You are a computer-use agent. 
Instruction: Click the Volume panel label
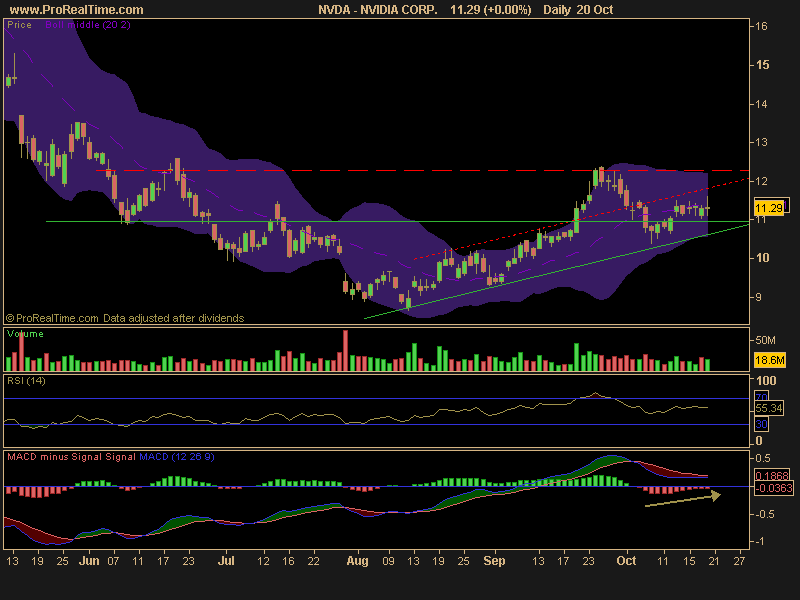[25, 334]
